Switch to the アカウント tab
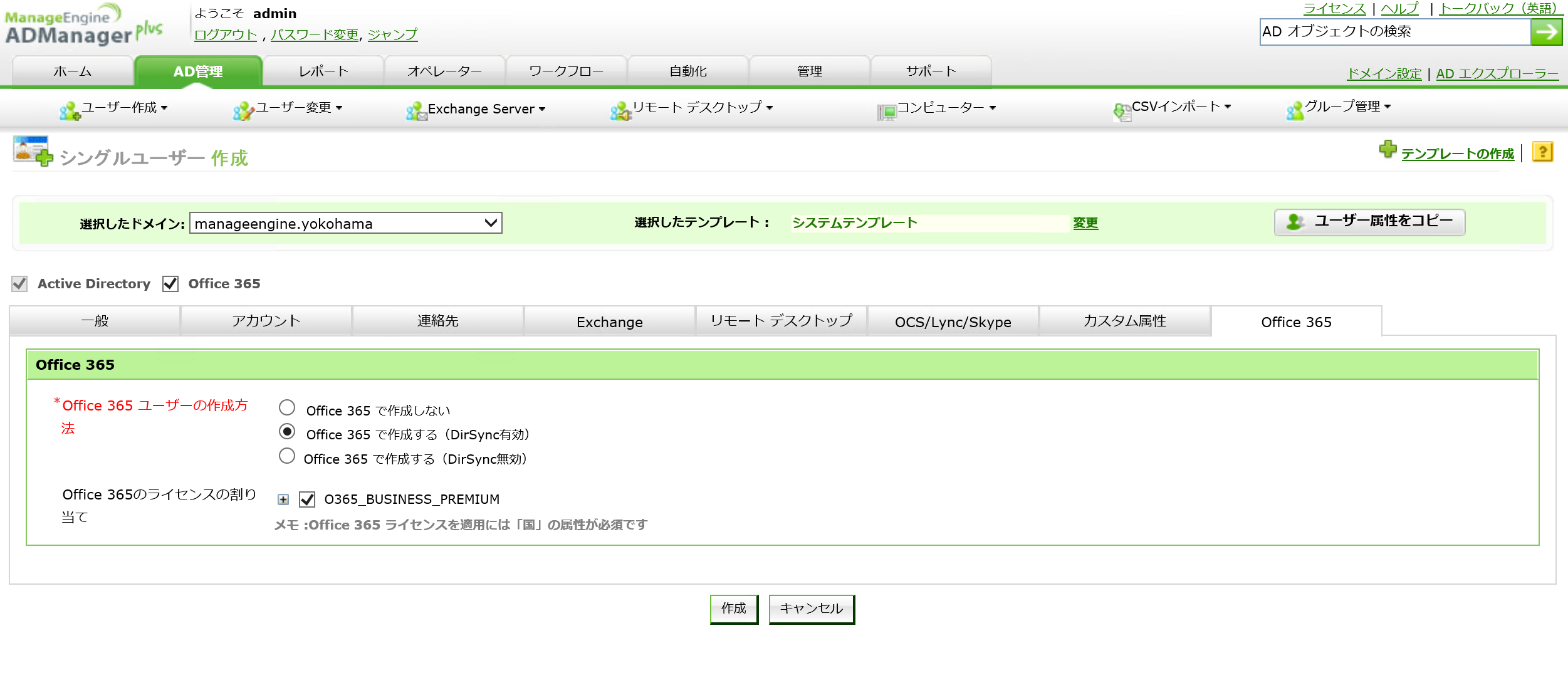Viewport: 1568px width, 690px height. click(266, 321)
